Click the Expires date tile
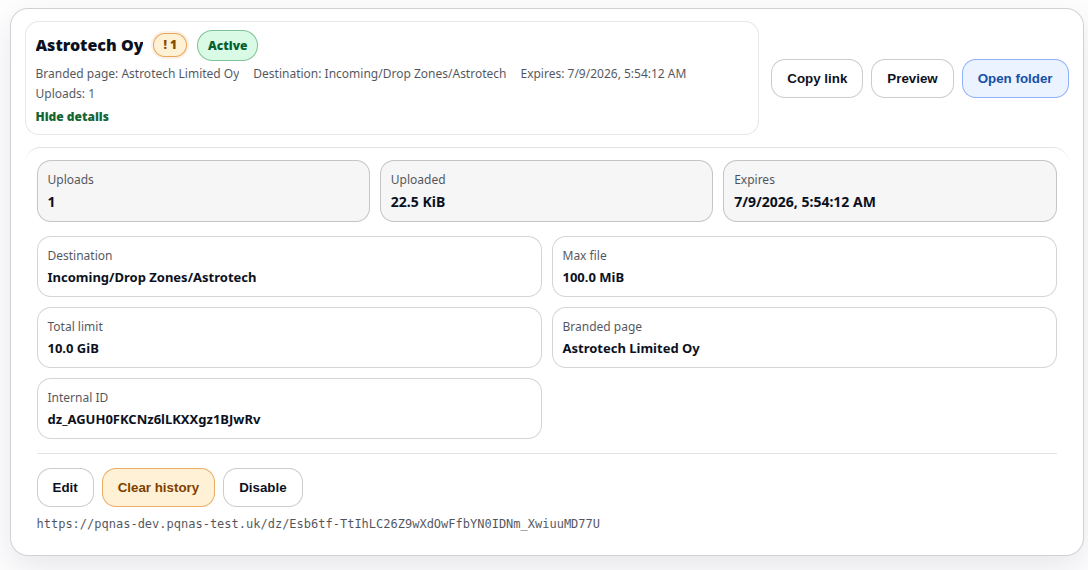Image resolution: width=1088 pixels, height=570 pixels. point(890,191)
